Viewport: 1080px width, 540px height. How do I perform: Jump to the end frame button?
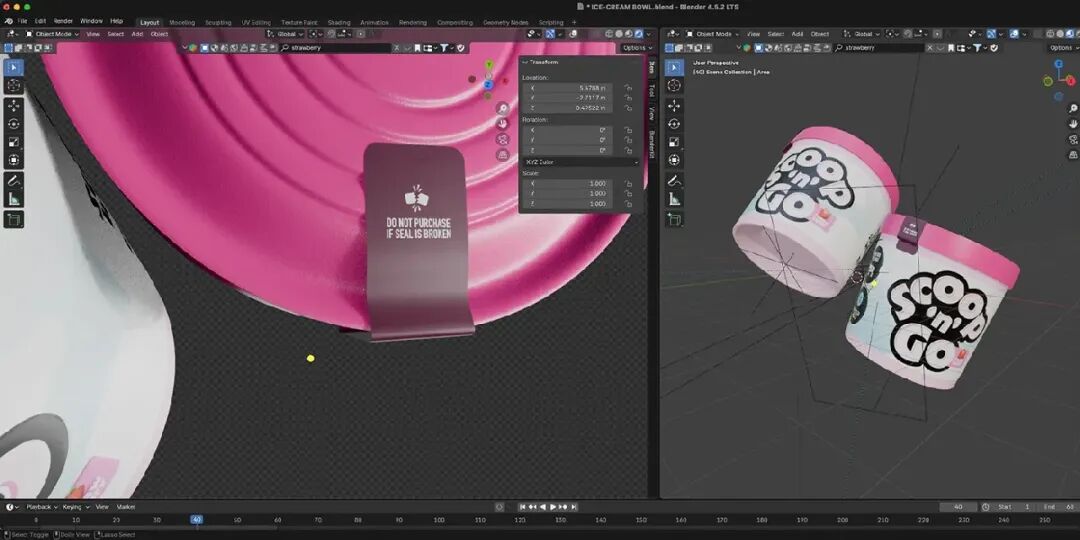tap(574, 507)
